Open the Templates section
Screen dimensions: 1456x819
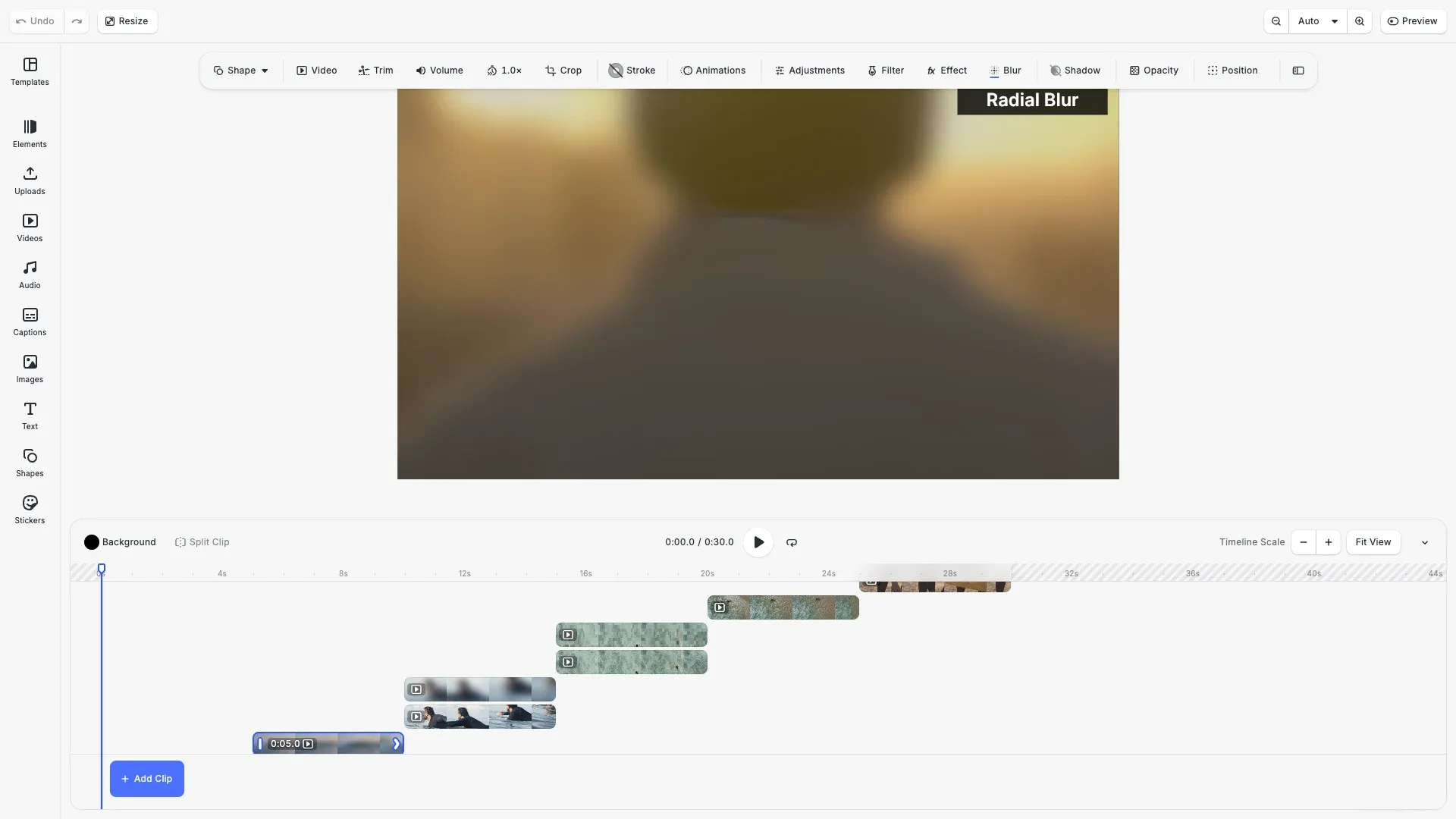coord(30,72)
